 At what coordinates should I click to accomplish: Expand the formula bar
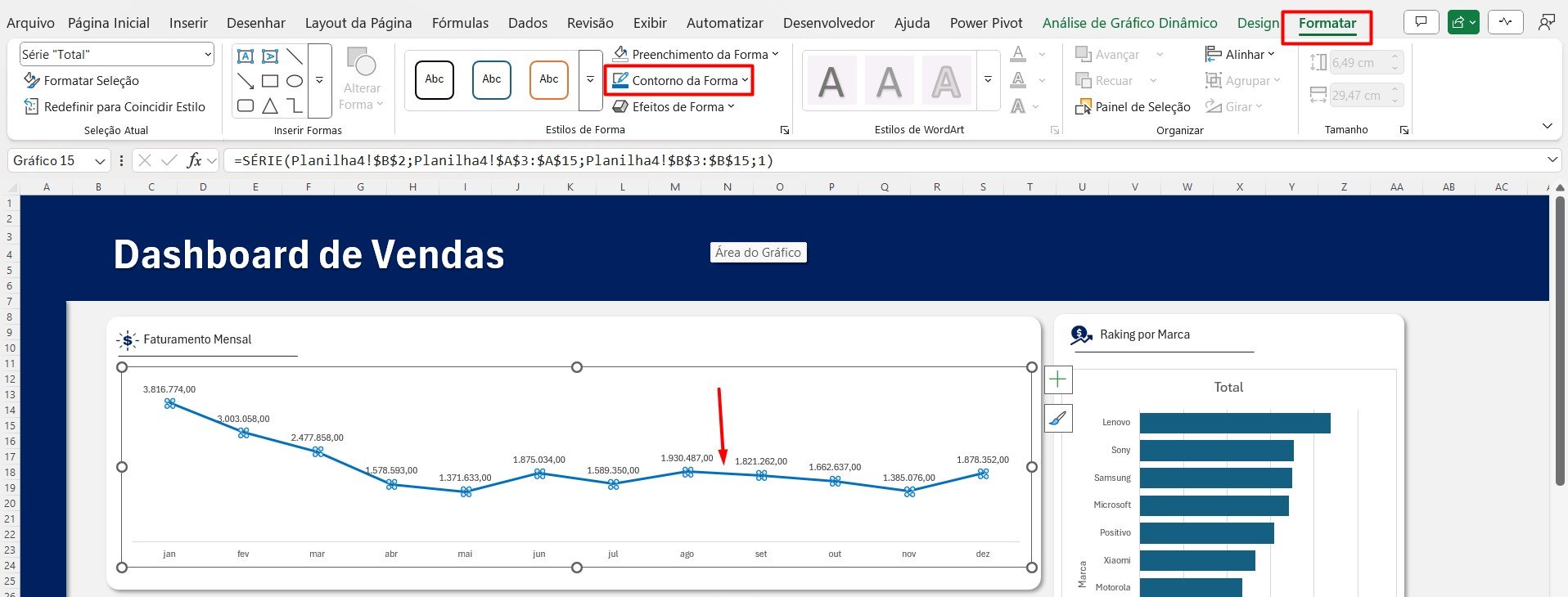click(1552, 160)
